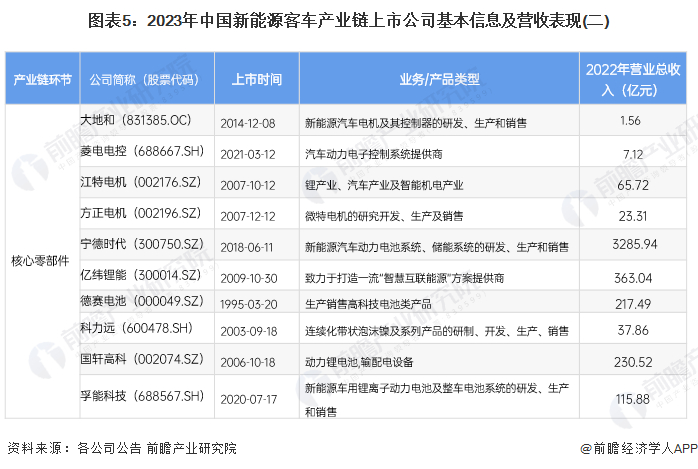Click listing date '2014-12-08'
The height and width of the screenshot is (469, 698).
click(248, 123)
